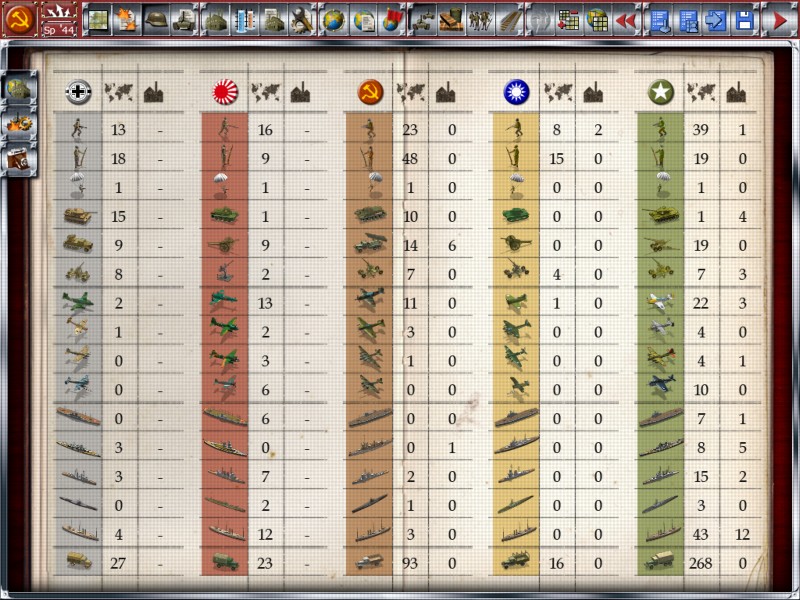
Task: Click the Japanese infantry count 16
Action: click(x=265, y=130)
